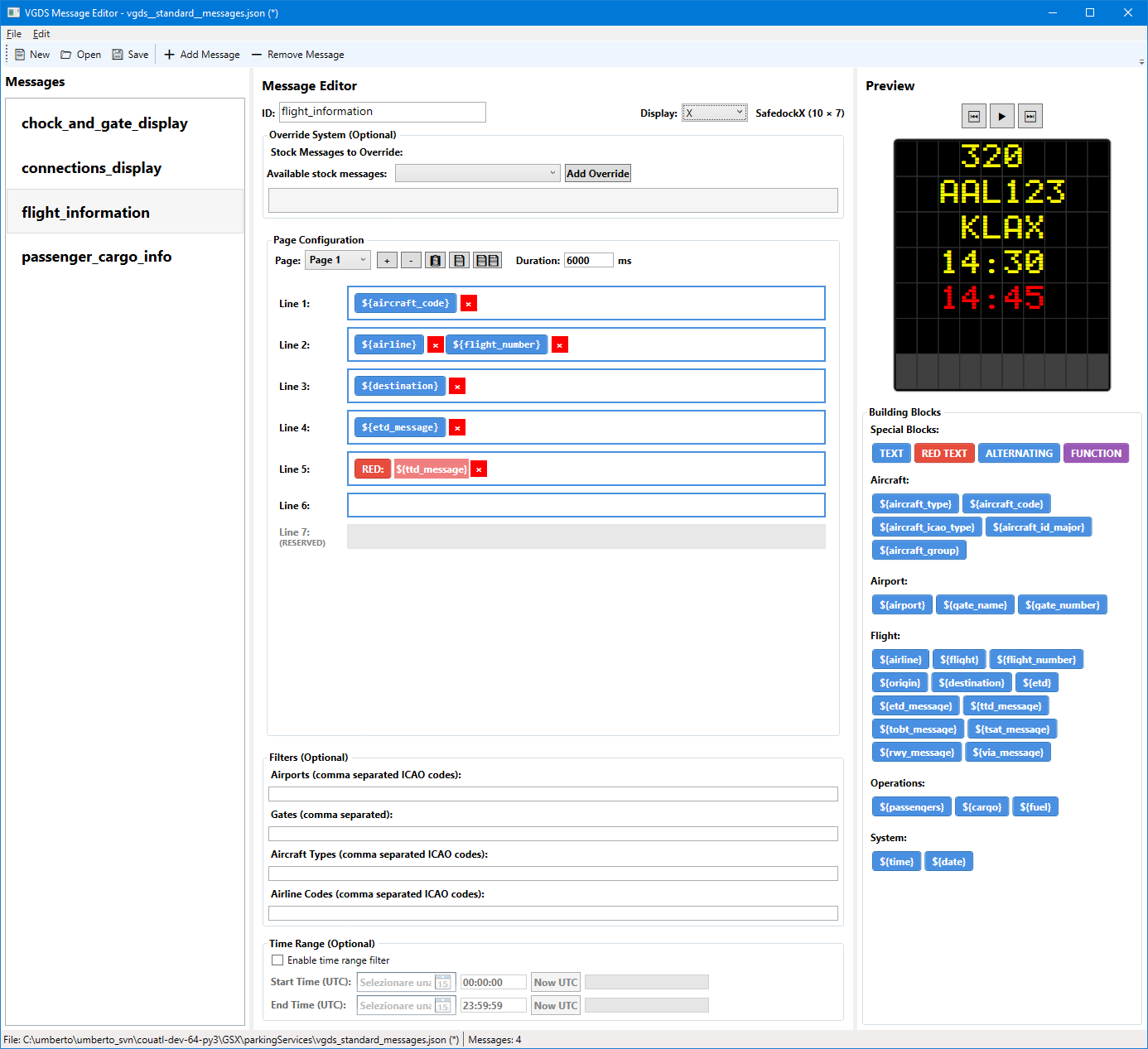
Task: Click the clipboard paste page icon
Action: (435, 261)
